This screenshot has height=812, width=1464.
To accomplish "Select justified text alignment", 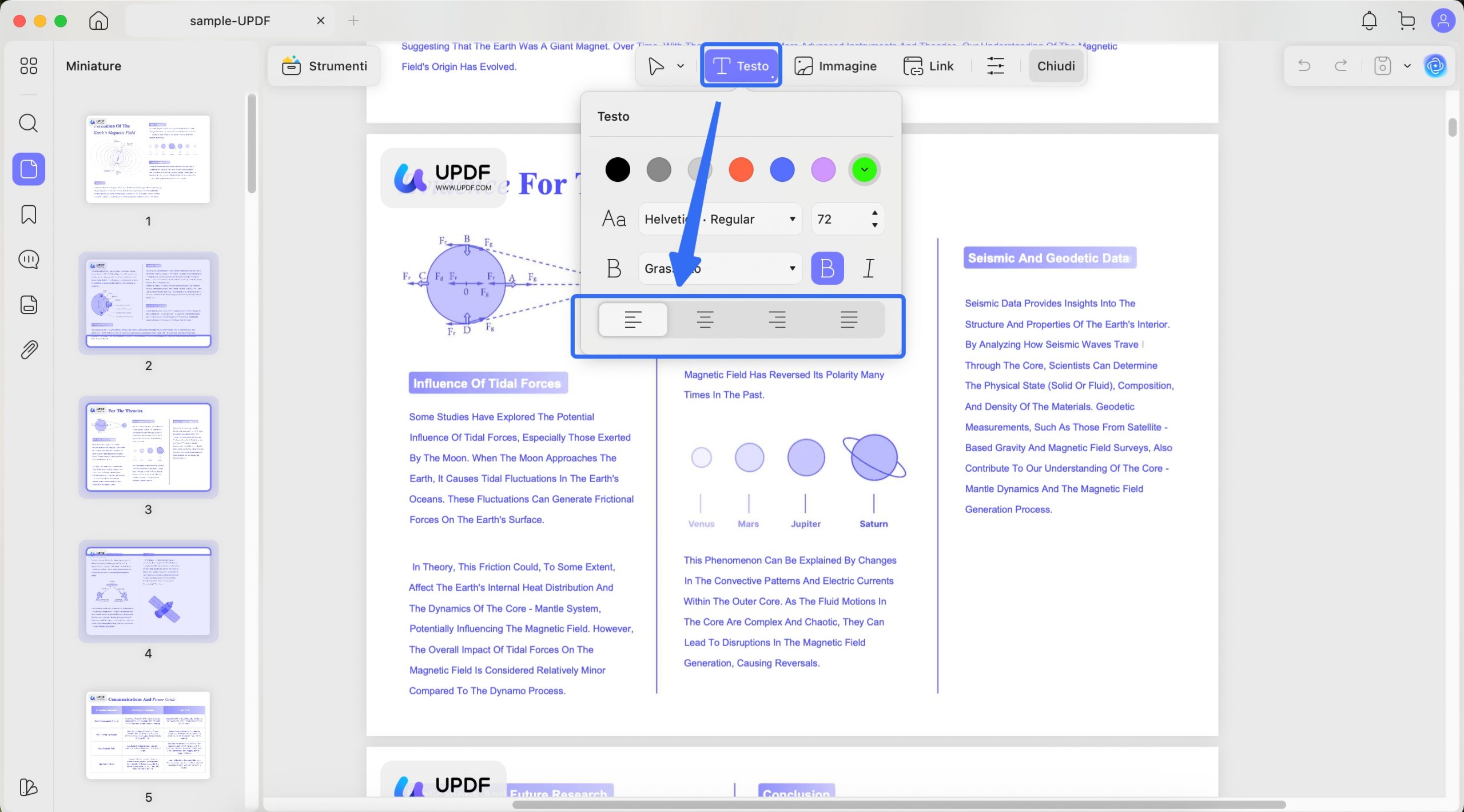I will 849,319.
